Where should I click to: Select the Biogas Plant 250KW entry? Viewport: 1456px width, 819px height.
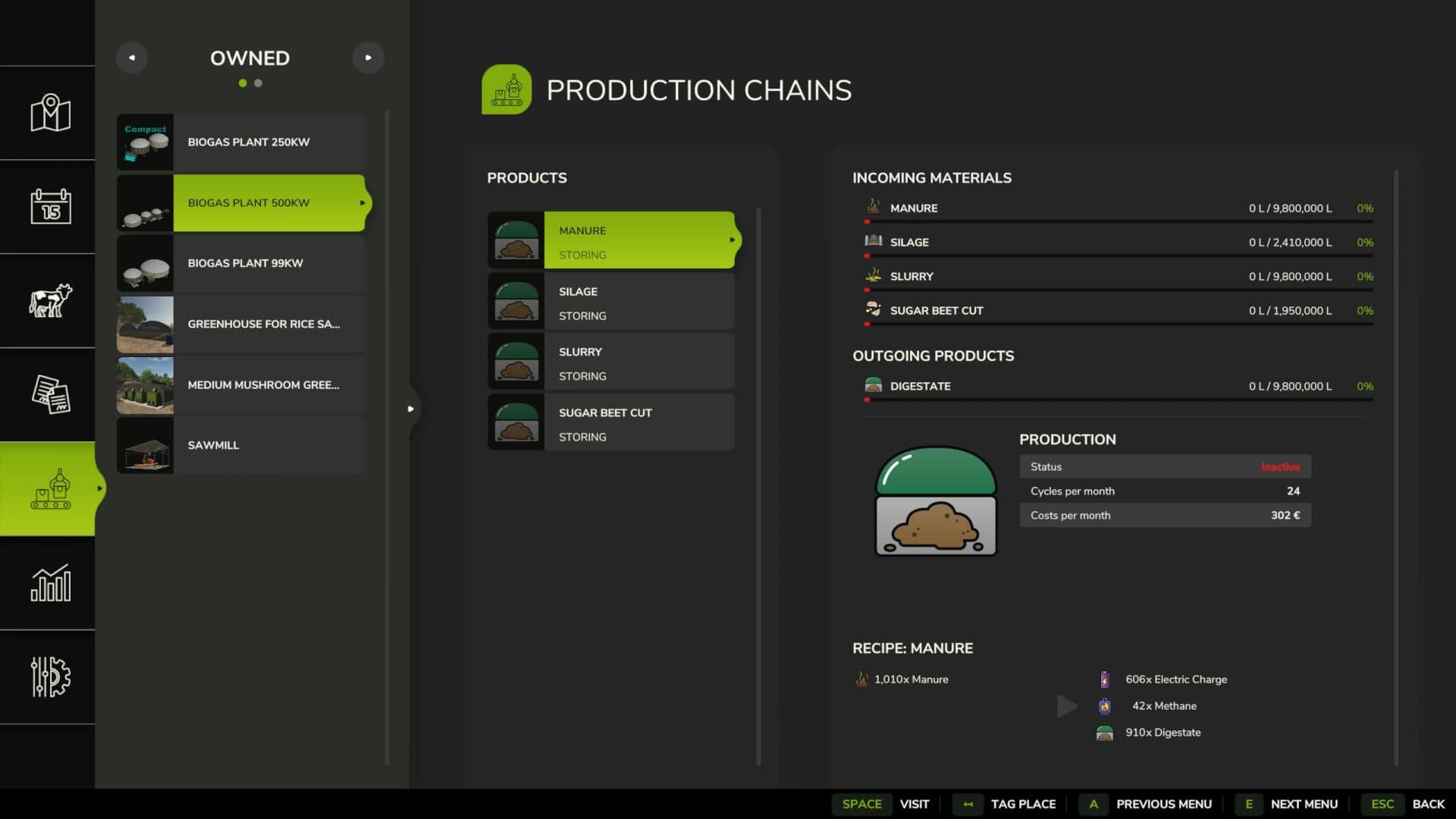[240, 142]
